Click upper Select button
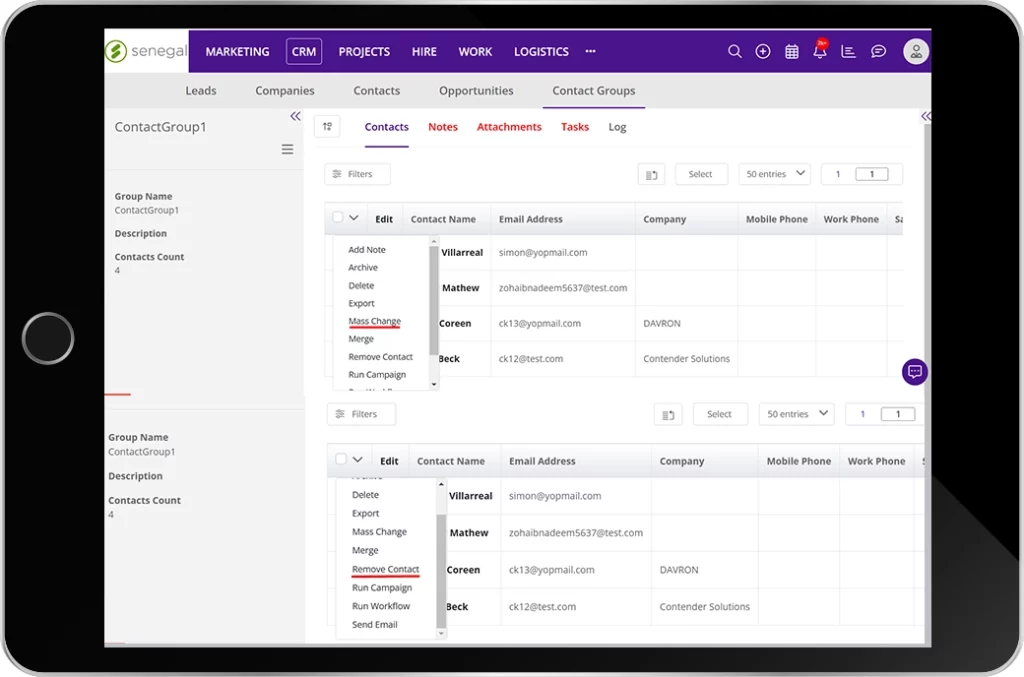 (x=701, y=174)
